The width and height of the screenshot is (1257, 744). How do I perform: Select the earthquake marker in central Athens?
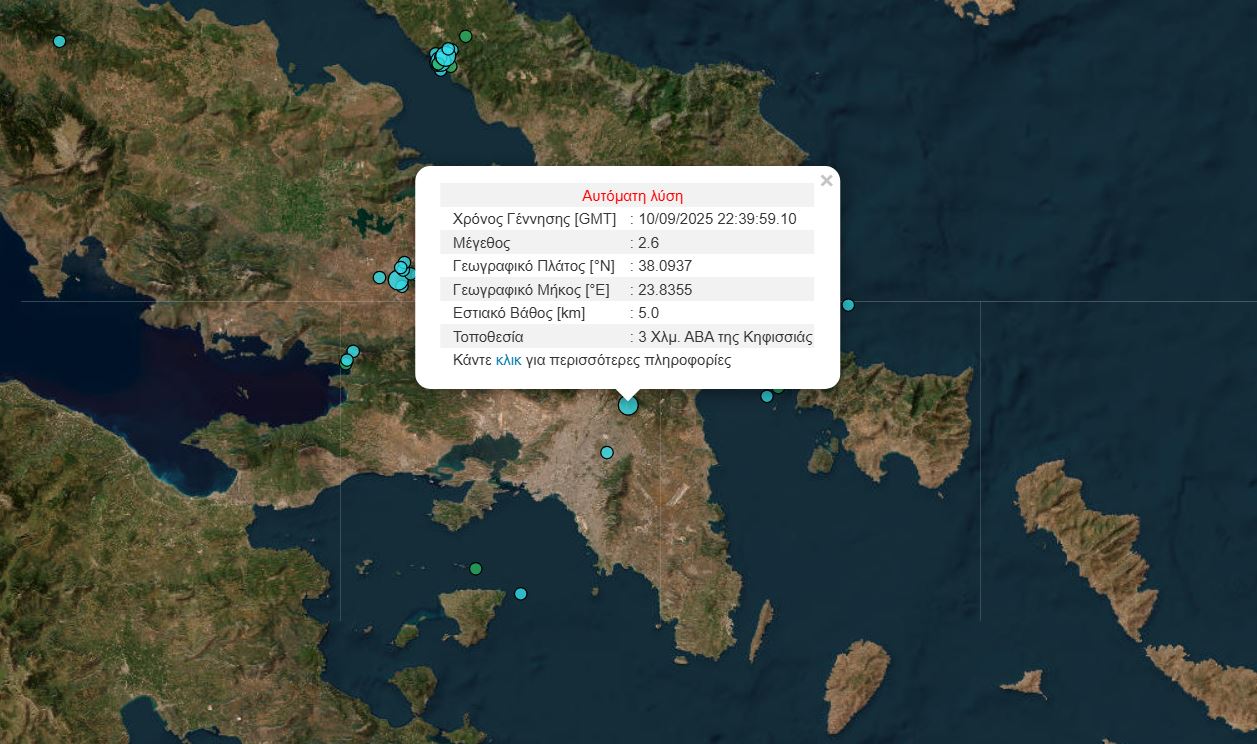[607, 453]
